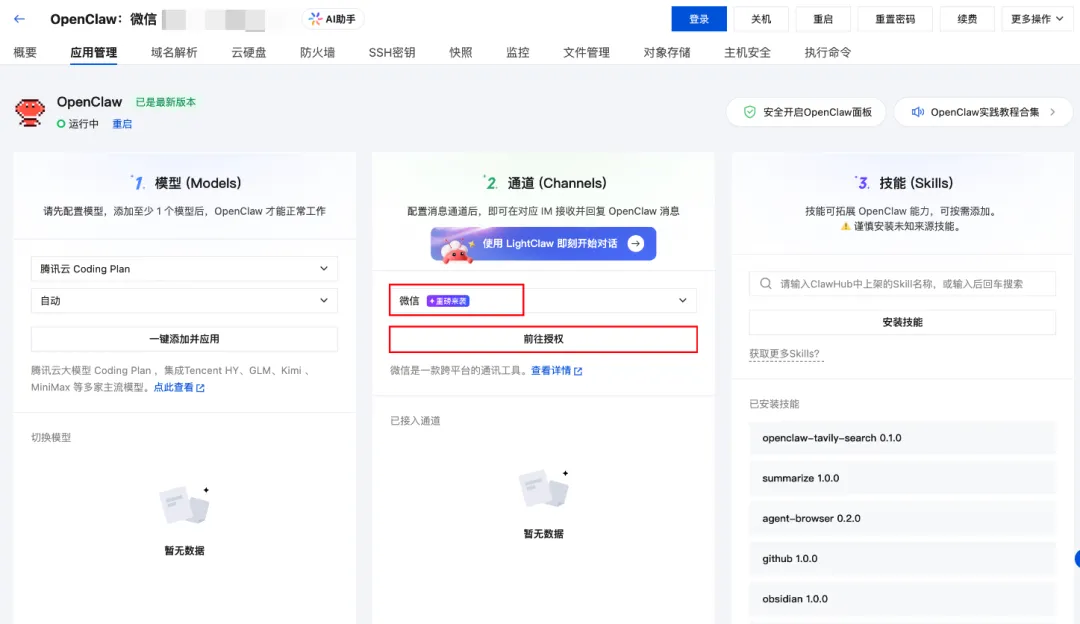Select openclaw-tavily-search 0.1.0 skill row

(902, 438)
